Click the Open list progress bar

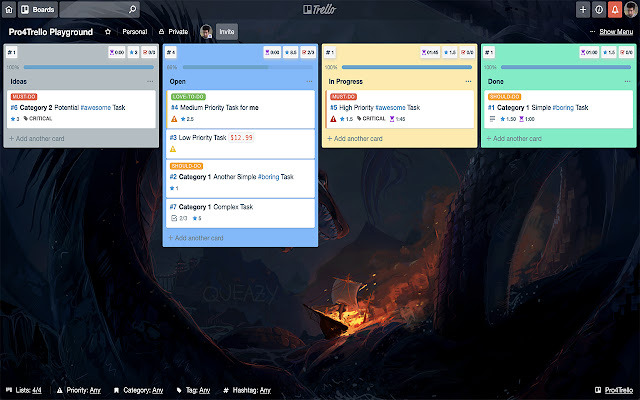tap(248, 67)
